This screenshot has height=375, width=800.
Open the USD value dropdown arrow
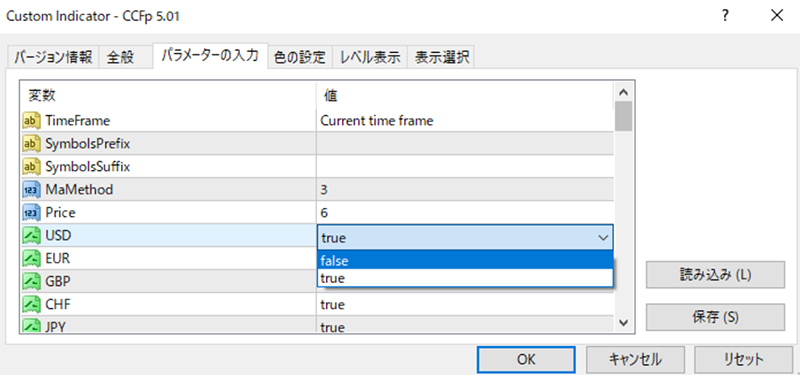point(603,238)
